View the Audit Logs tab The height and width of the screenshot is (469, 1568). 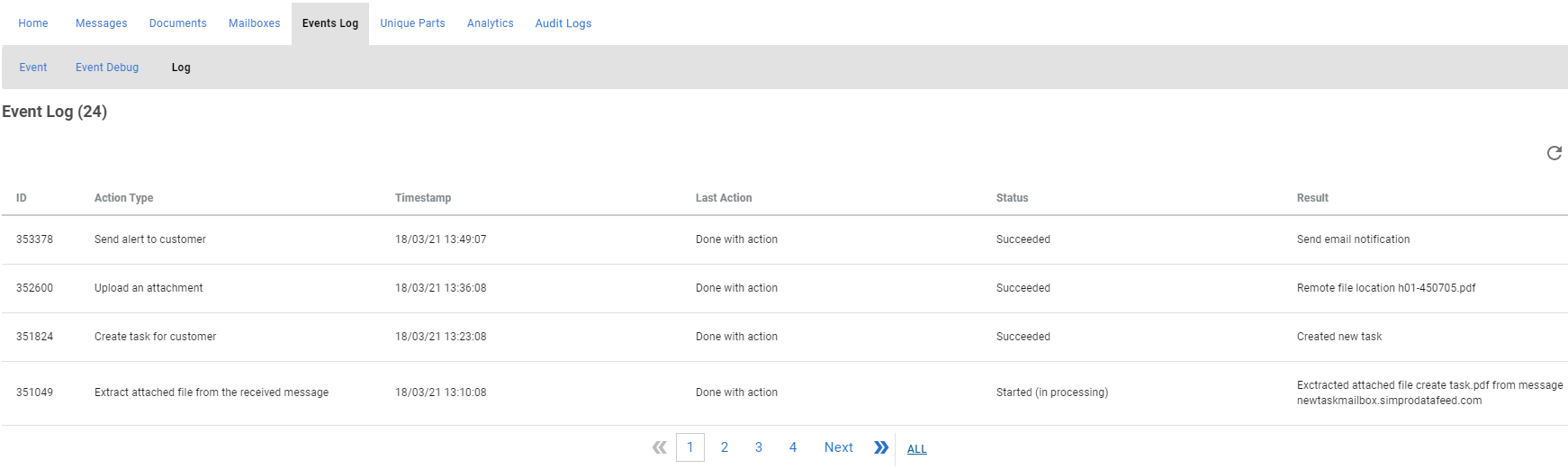tap(563, 23)
